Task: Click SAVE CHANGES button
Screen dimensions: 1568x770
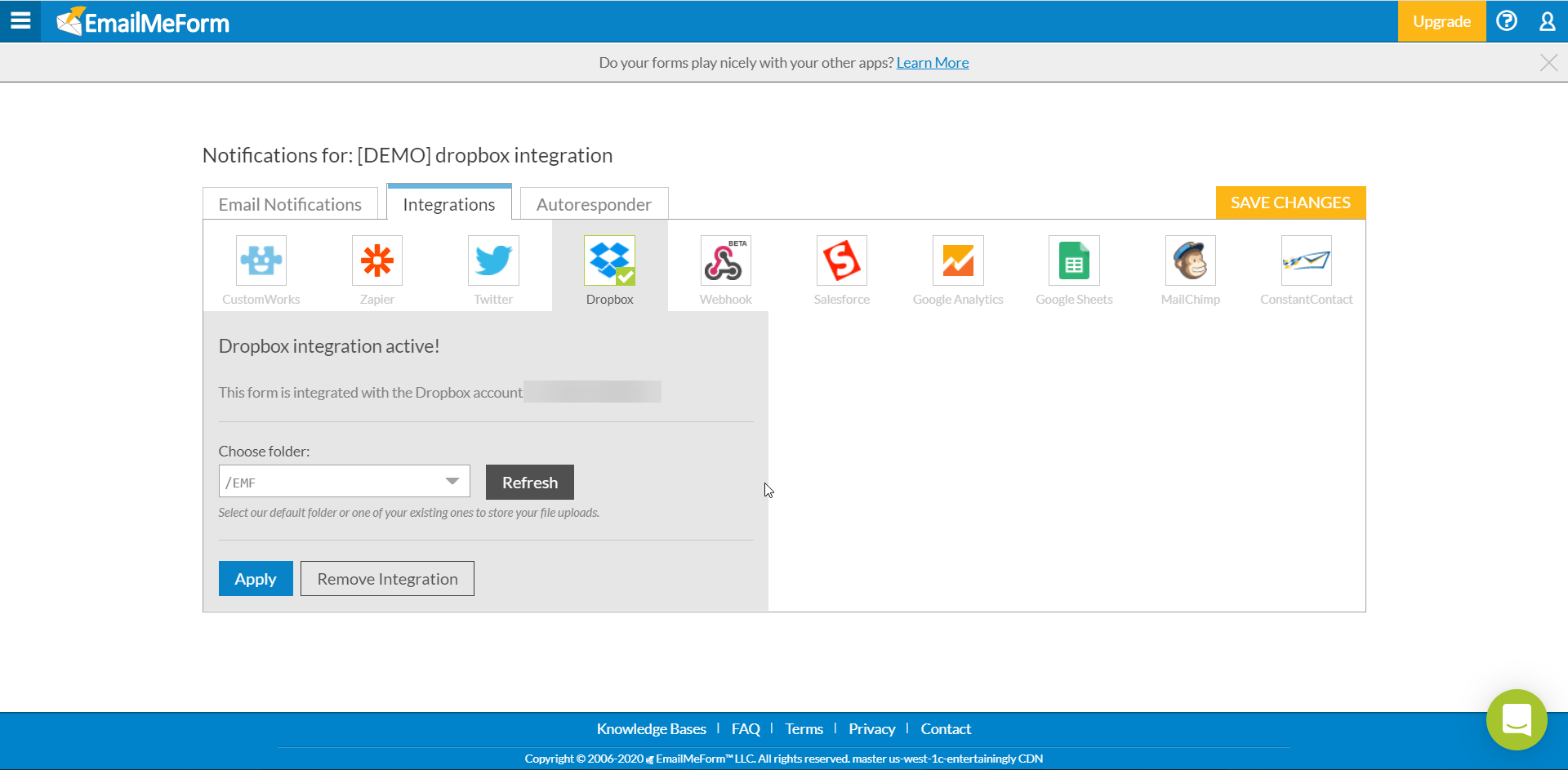Action: tap(1290, 203)
